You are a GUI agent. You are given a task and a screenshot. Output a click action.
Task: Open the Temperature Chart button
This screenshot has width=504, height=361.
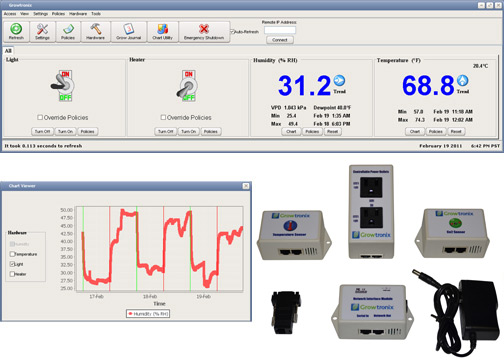point(415,131)
